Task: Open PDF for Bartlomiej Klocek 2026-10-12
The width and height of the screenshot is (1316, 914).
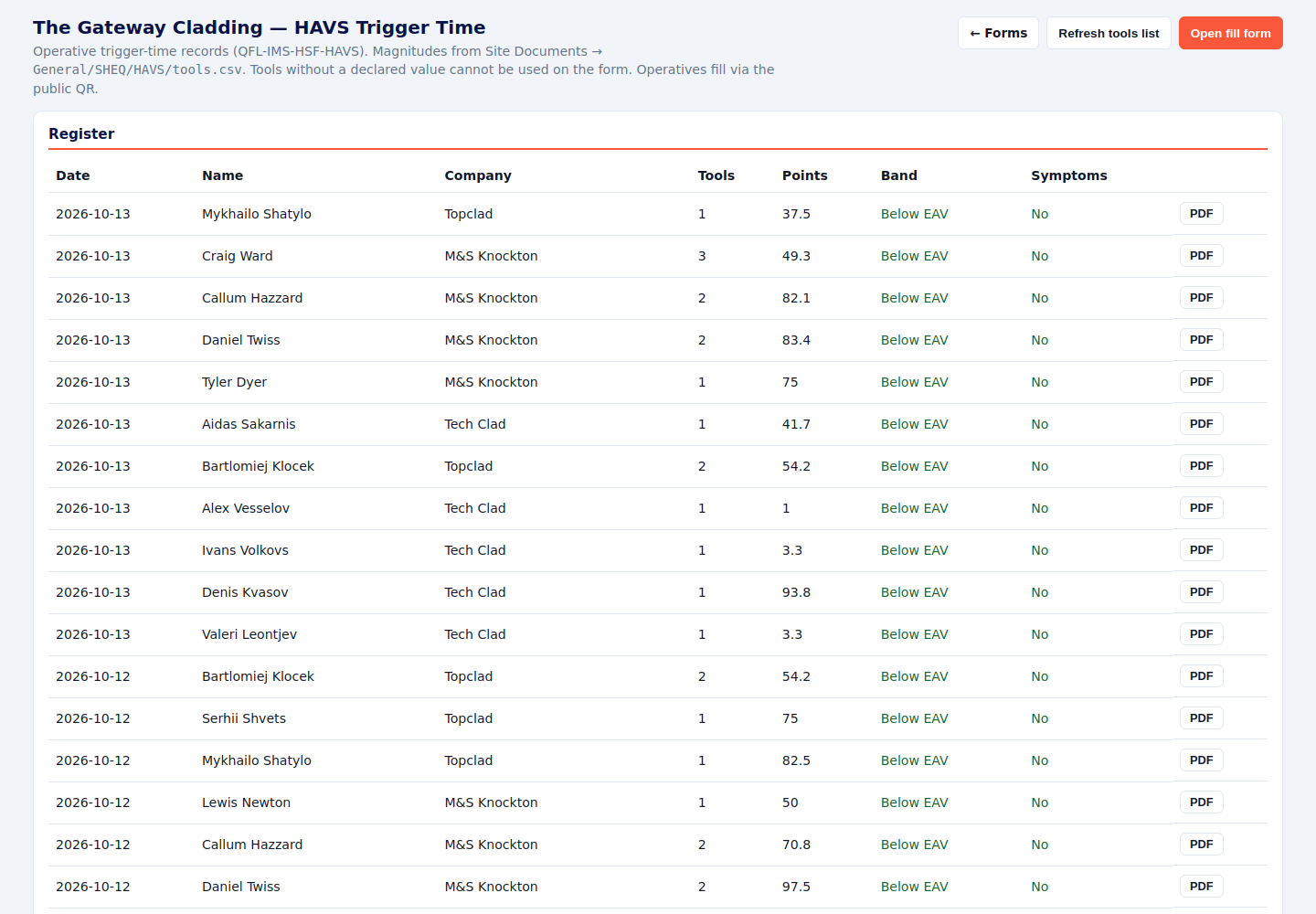Action: 1201,676
